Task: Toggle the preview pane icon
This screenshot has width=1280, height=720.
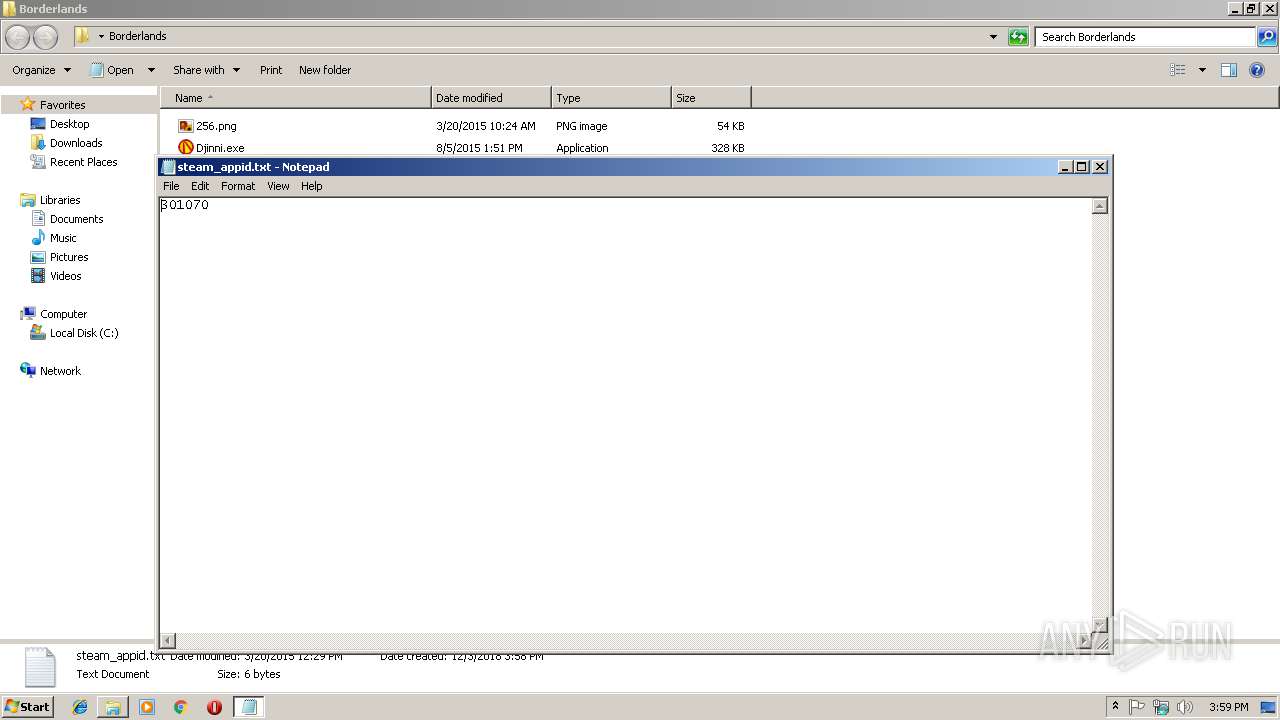Action: [1229, 70]
